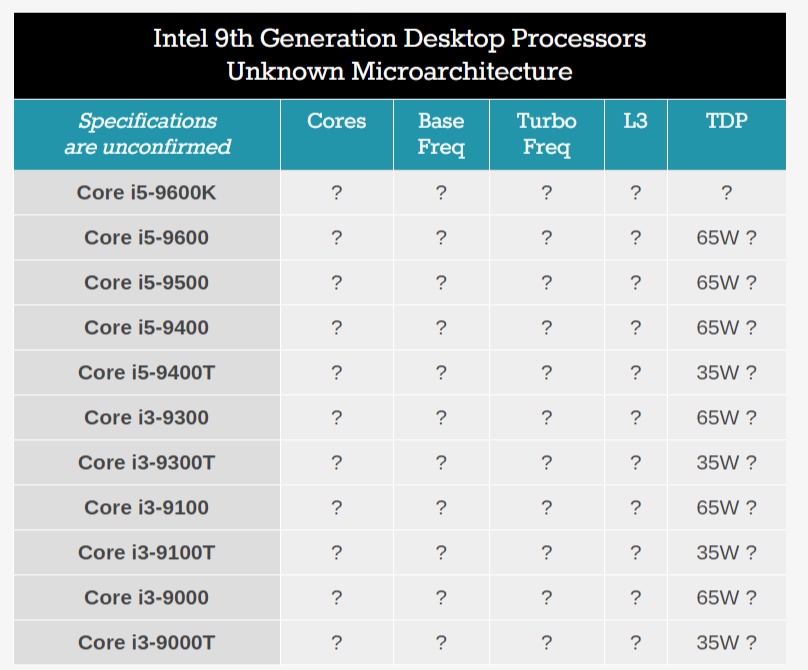The height and width of the screenshot is (670, 808).
Task: Click the title "Intel 9th Generation Desktop Processors"
Action: (x=399, y=39)
